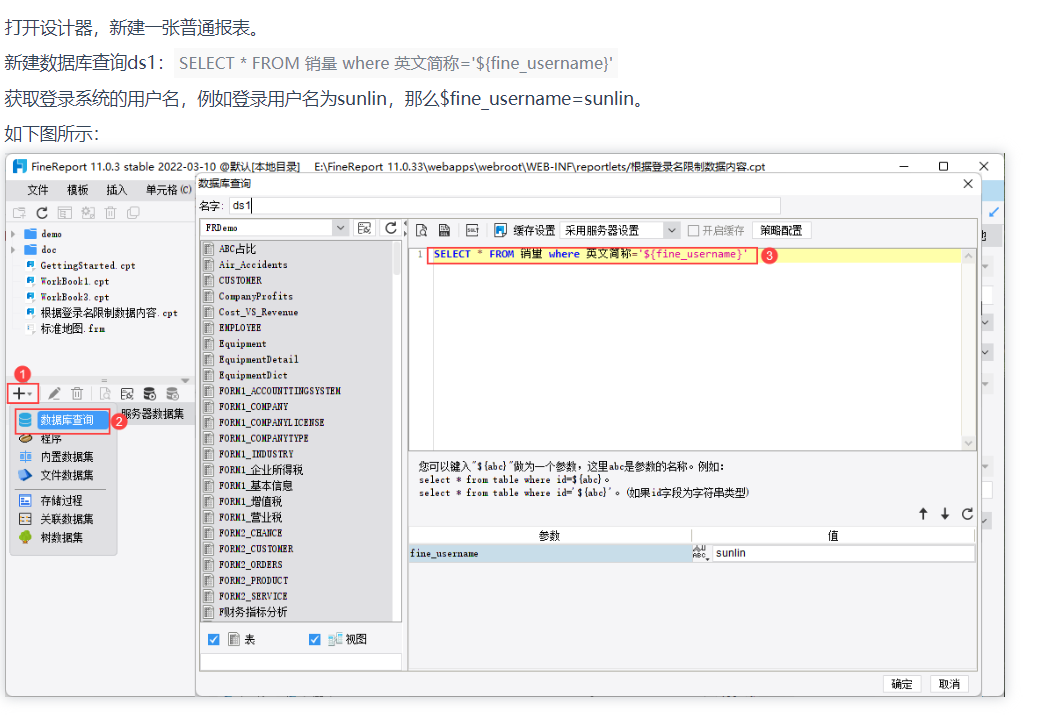
Task: Open the 单元格 menu
Action: (168, 190)
